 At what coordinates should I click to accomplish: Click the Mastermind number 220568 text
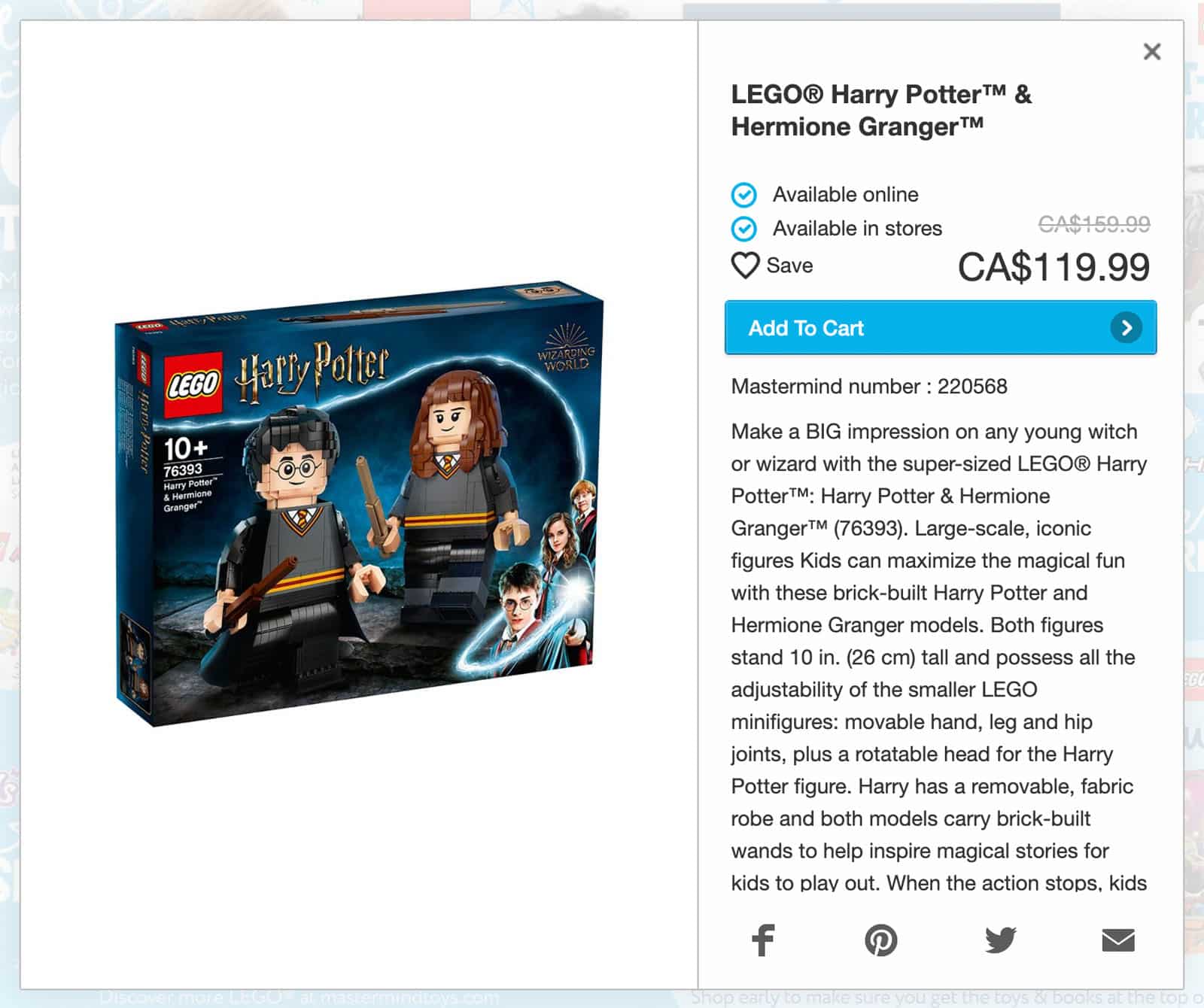[x=869, y=387]
